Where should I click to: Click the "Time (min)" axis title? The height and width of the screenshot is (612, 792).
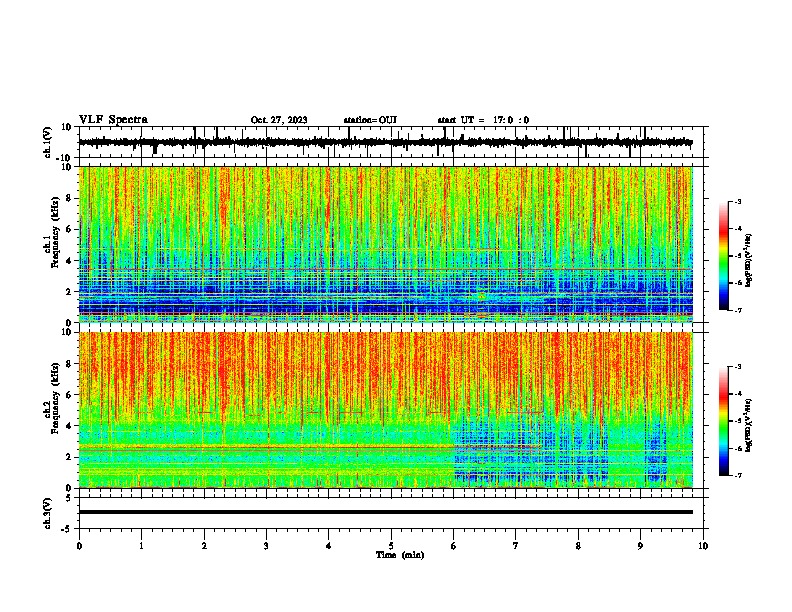point(400,555)
